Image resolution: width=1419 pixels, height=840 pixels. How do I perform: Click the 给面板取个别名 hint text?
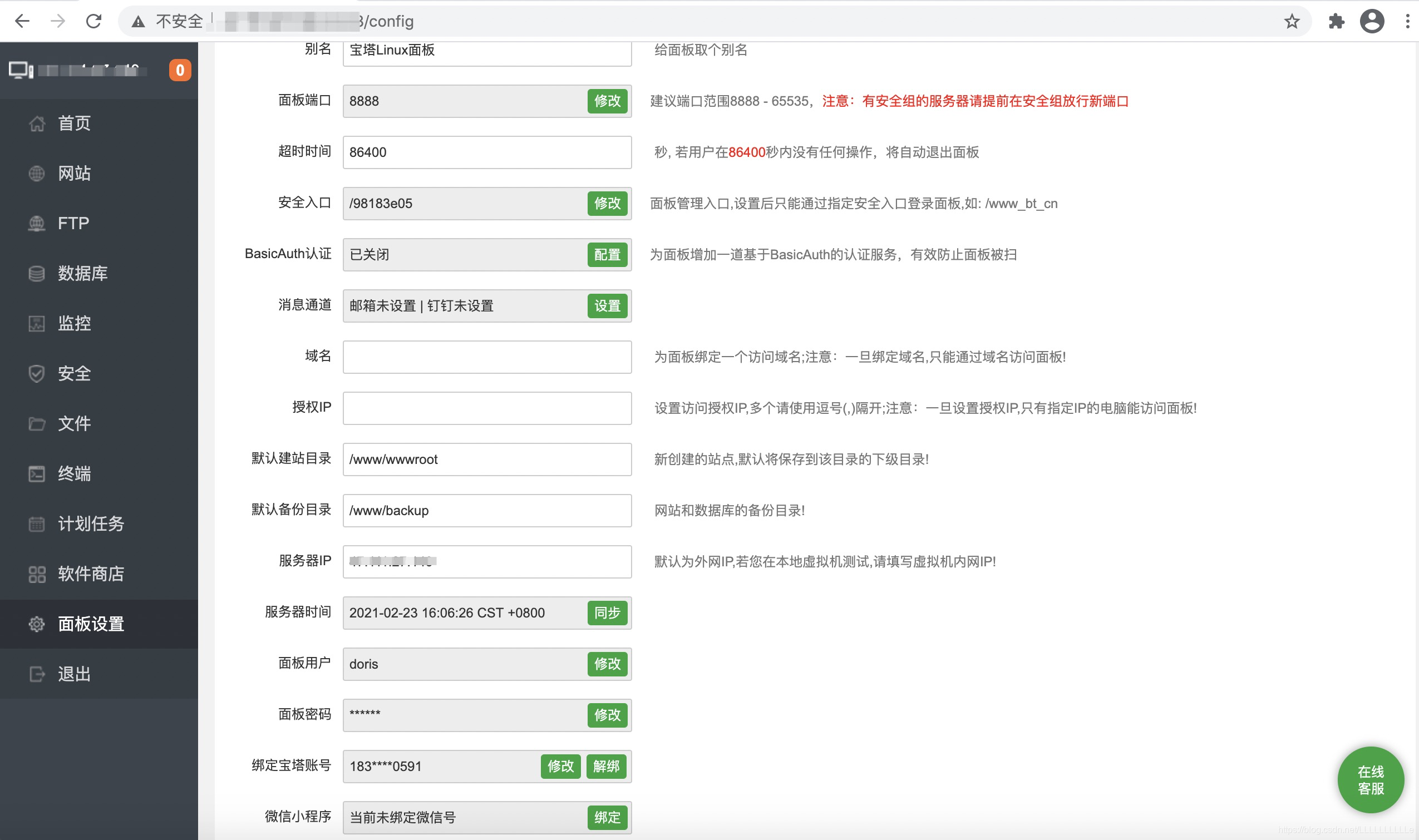pyautogui.click(x=701, y=50)
